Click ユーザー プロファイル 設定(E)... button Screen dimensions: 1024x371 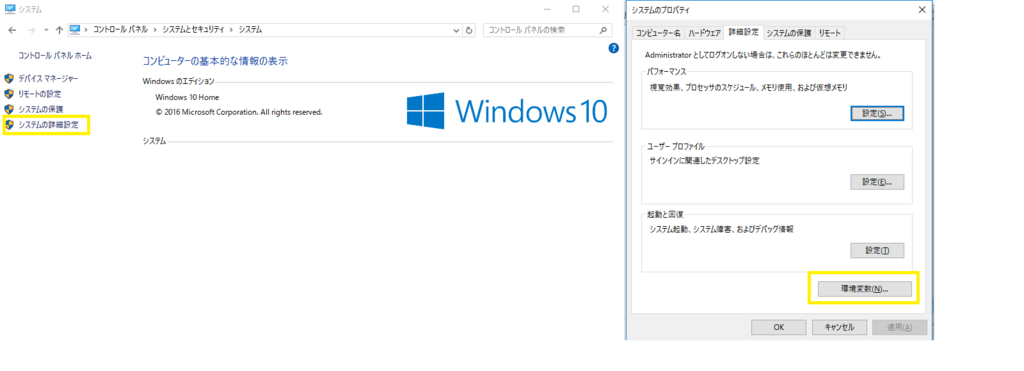[877, 182]
